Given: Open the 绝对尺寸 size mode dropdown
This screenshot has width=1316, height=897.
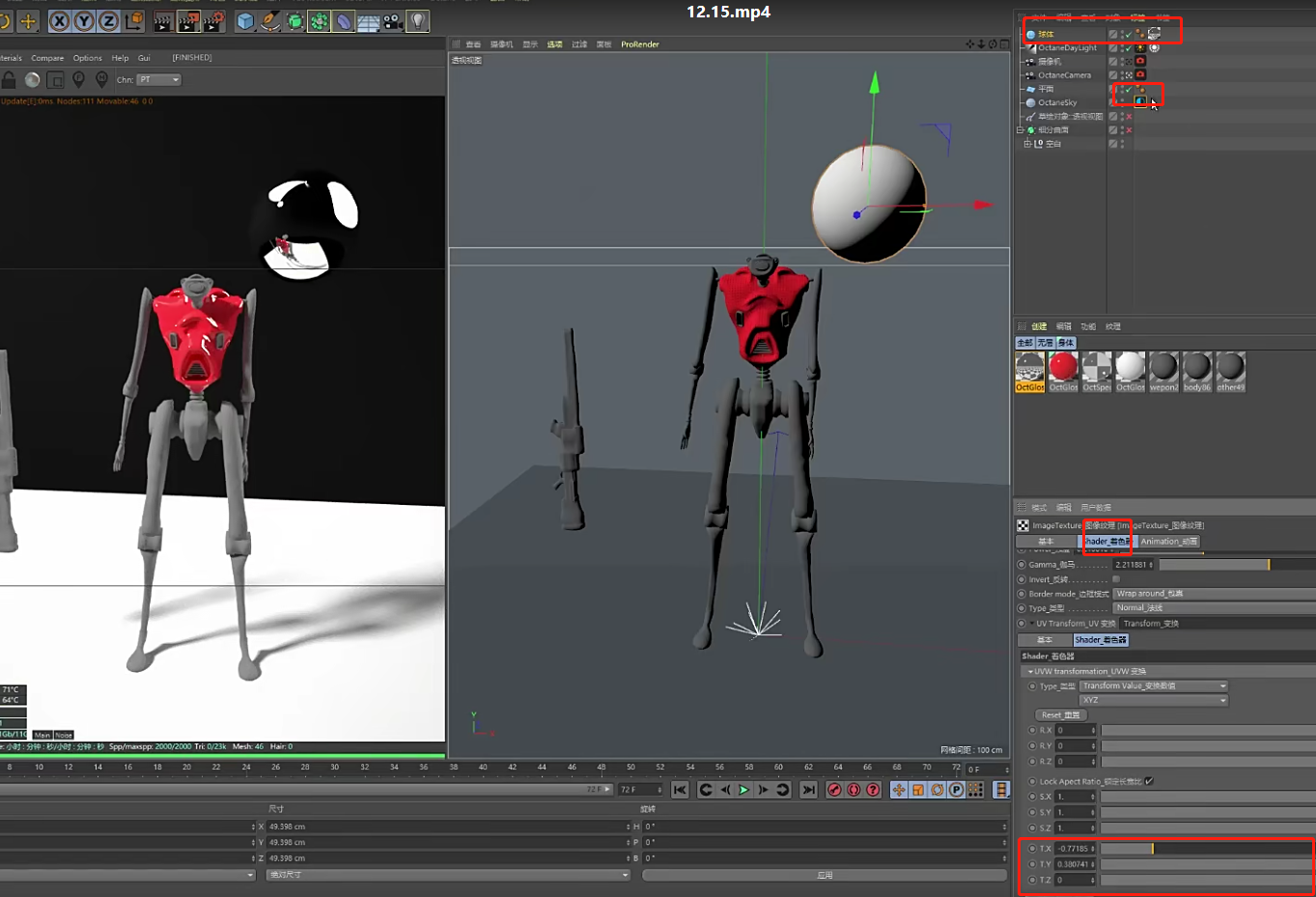Looking at the screenshot, I should [449, 875].
